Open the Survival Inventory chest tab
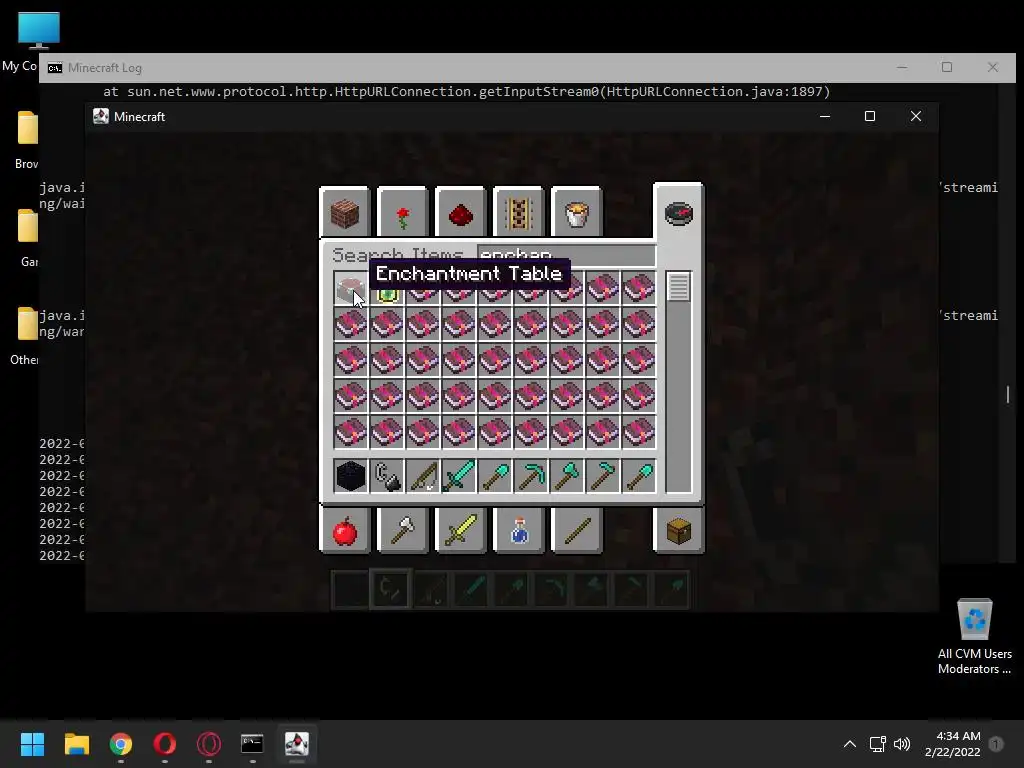The height and width of the screenshot is (768, 1024). 679,530
